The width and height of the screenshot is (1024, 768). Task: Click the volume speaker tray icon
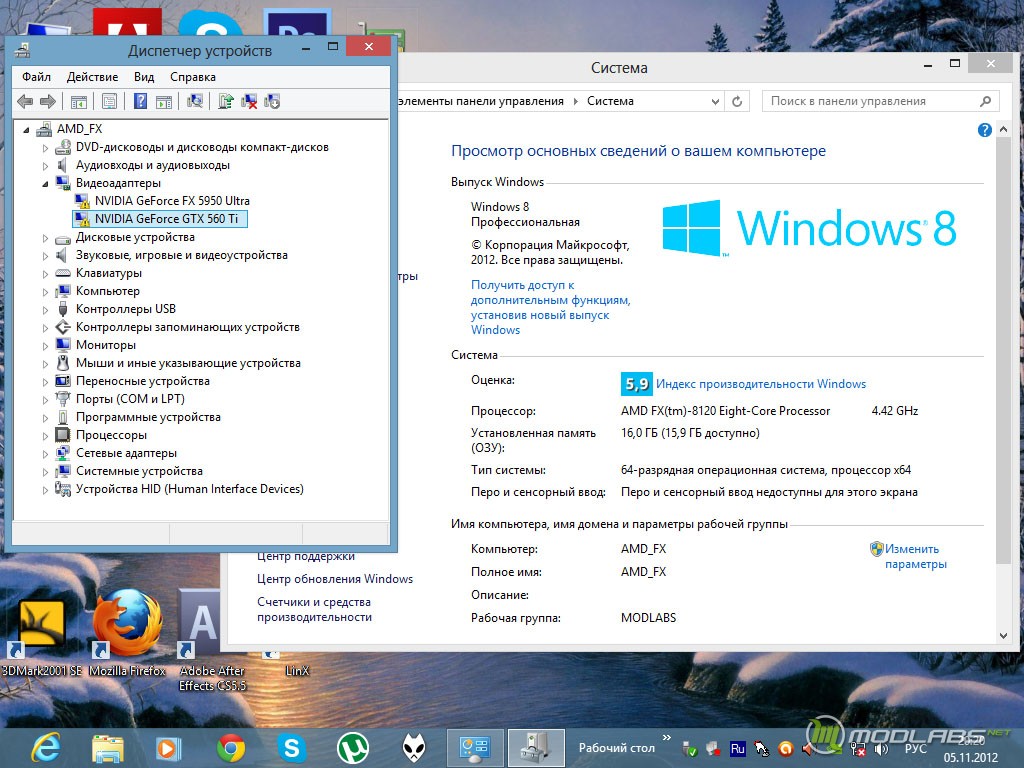click(882, 749)
